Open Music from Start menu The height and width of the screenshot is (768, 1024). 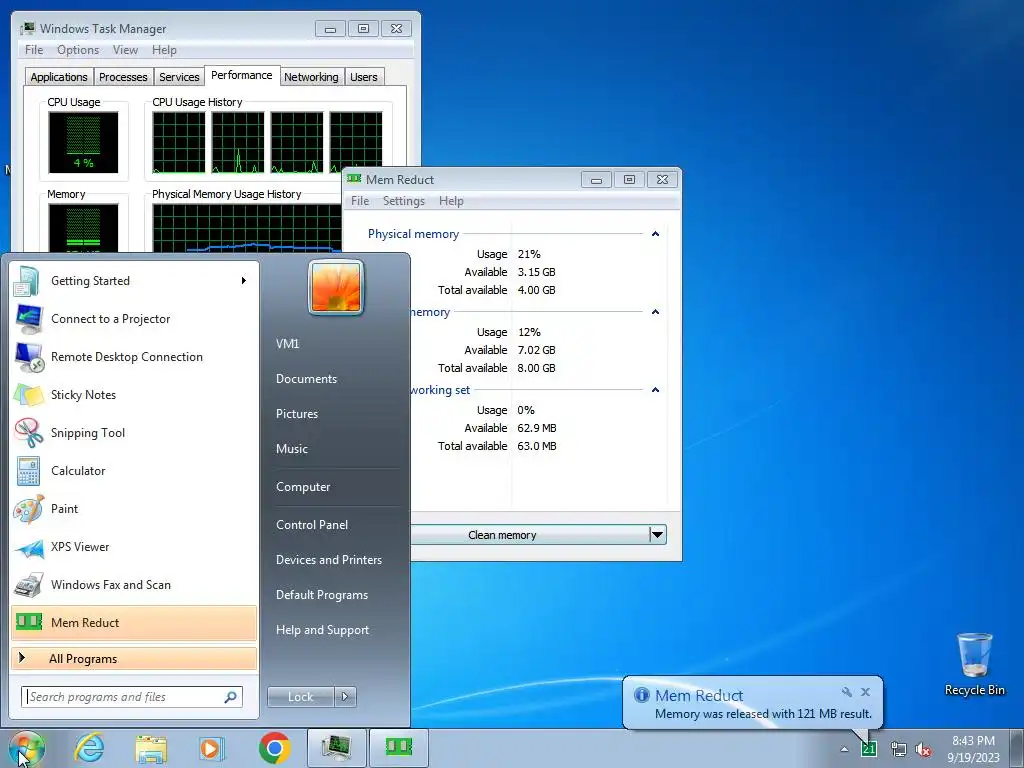(x=291, y=449)
